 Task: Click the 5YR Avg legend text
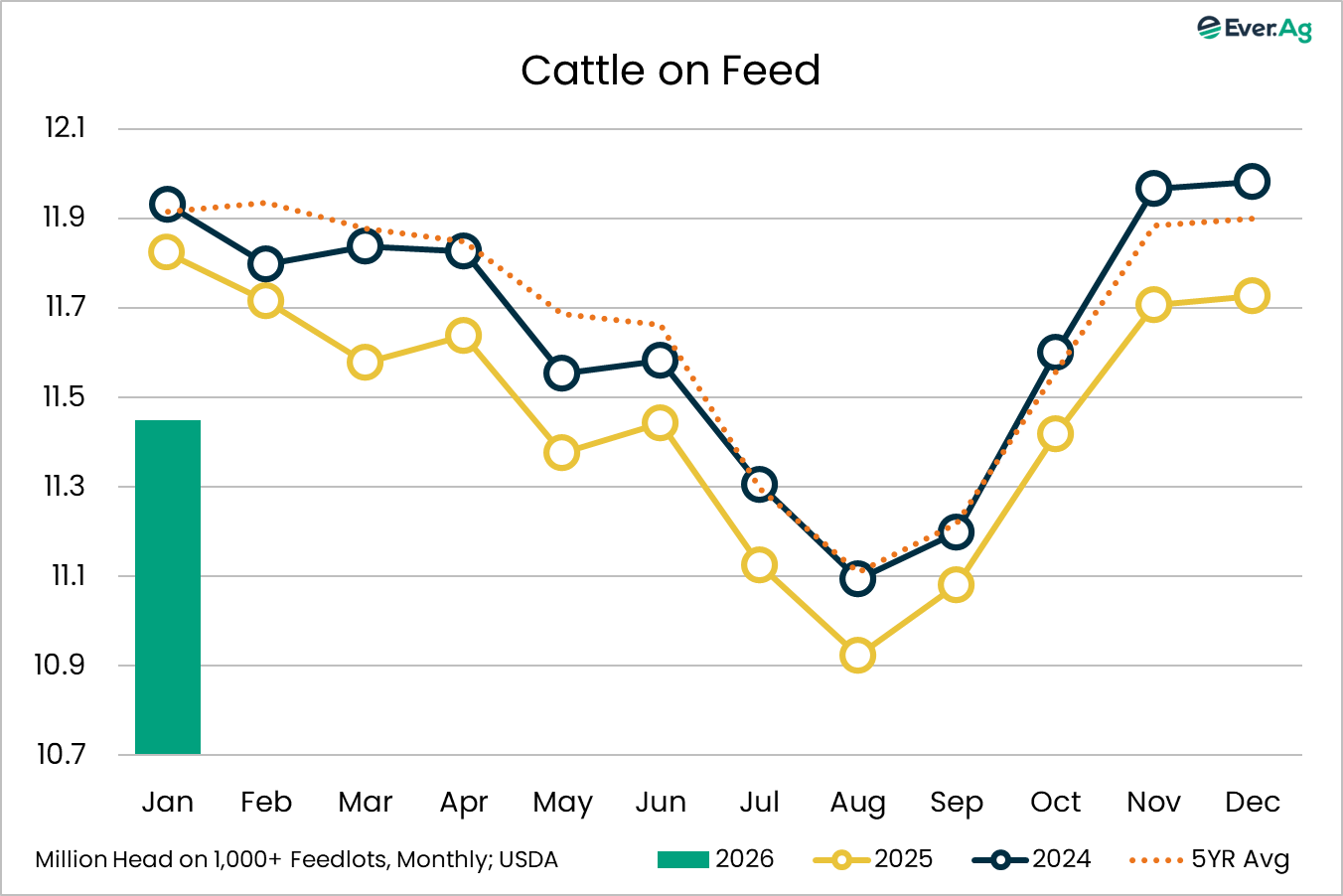[x=1240, y=859]
